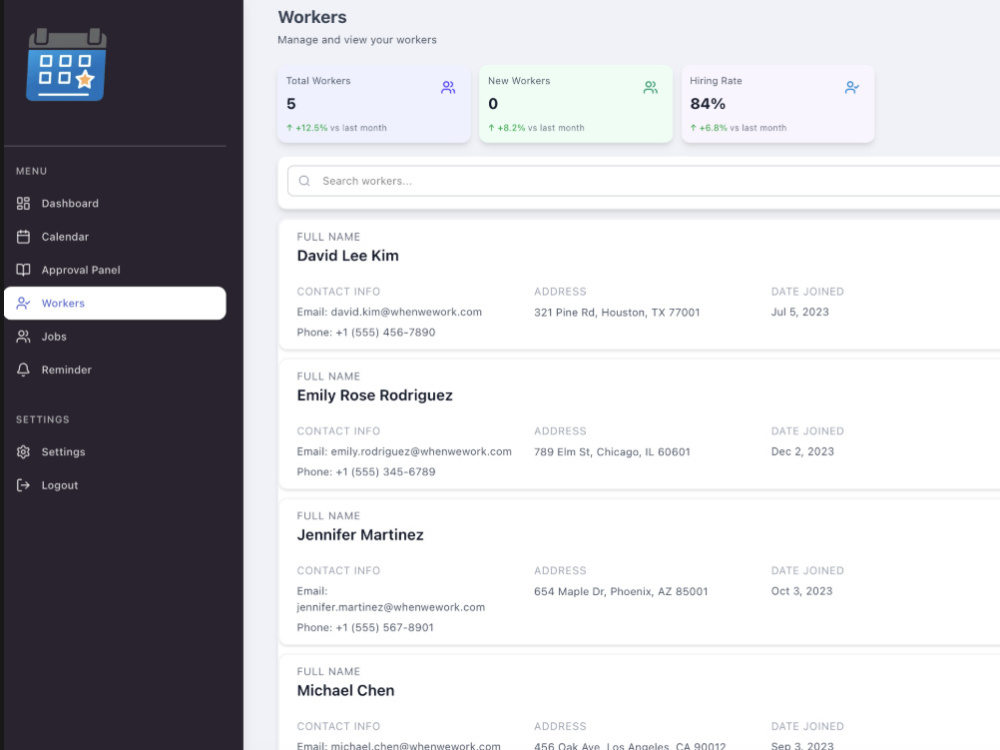Select the Michael Chen name
1000x750 pixels.
(x=346, y=691)
